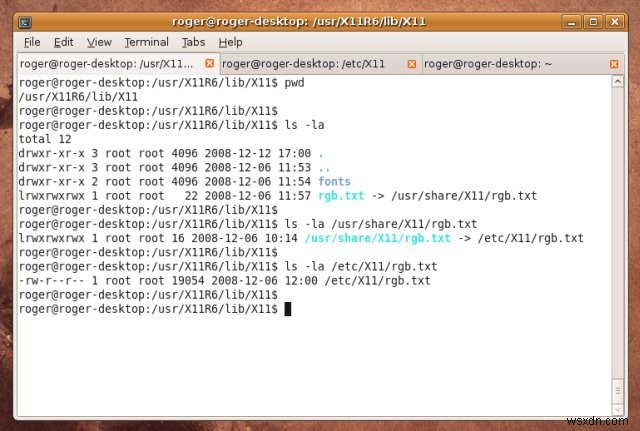Close the /etc/X11 tab
This screenshot has width=640, height=431.
pos(412,64)
